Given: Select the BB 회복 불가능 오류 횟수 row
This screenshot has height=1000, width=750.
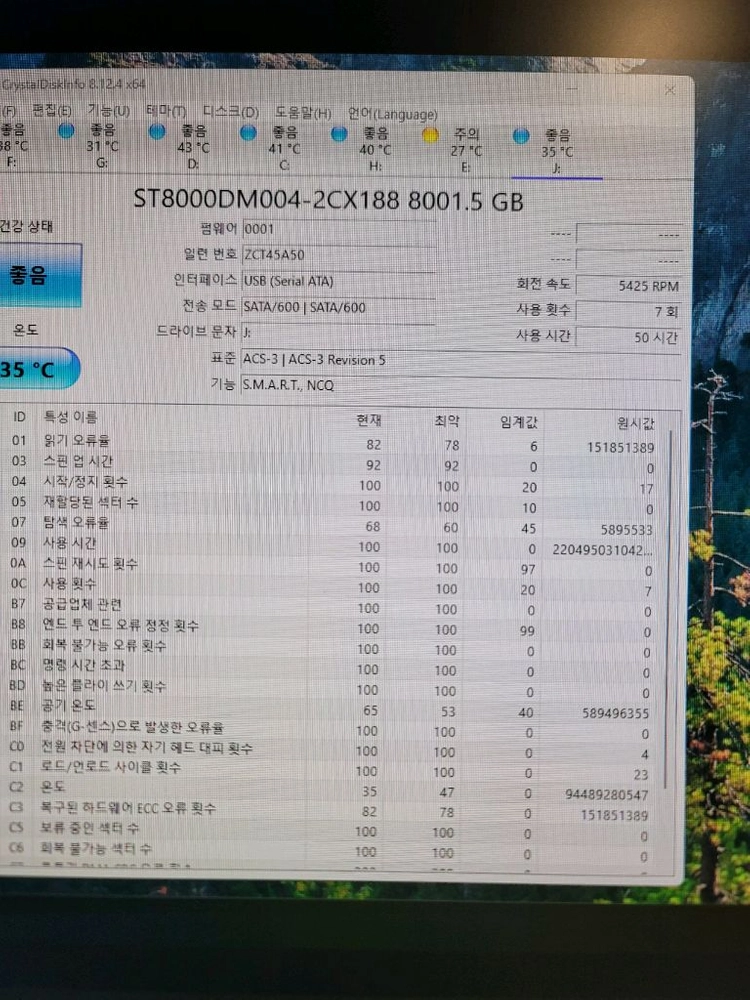Looking at the screenshot, I should point(334,648).
